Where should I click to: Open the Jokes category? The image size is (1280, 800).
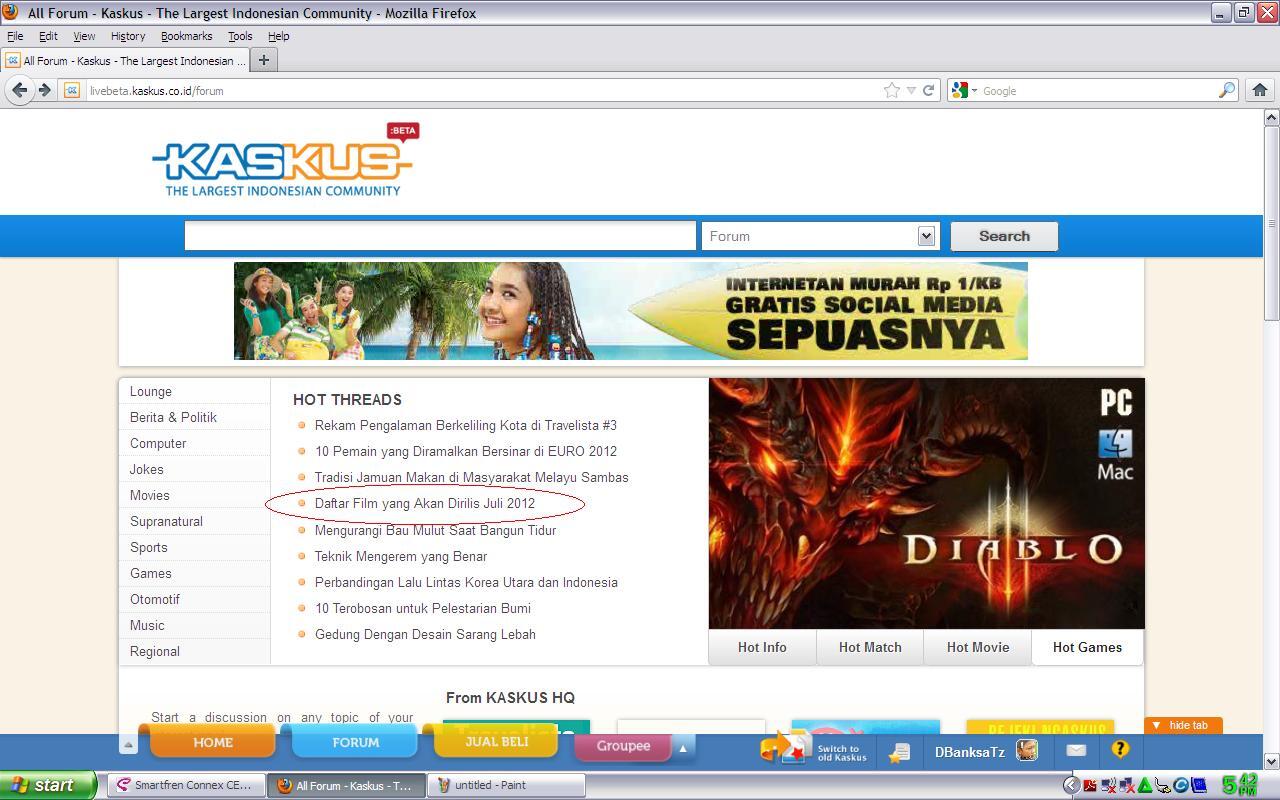(147, 469)
